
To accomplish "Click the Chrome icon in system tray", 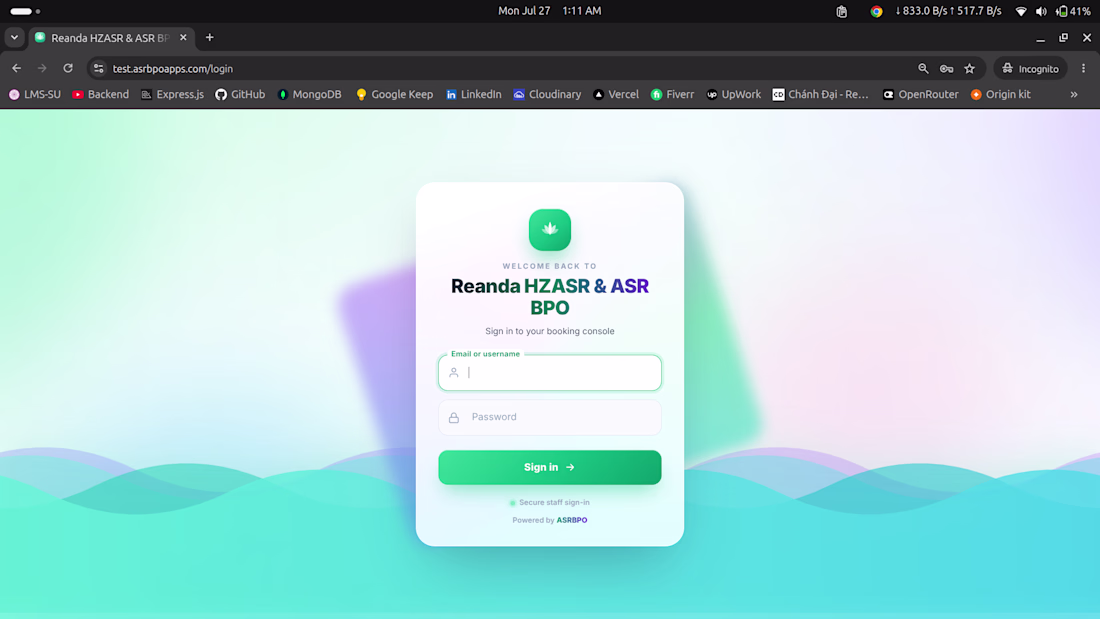I will [x=876, y=11].
